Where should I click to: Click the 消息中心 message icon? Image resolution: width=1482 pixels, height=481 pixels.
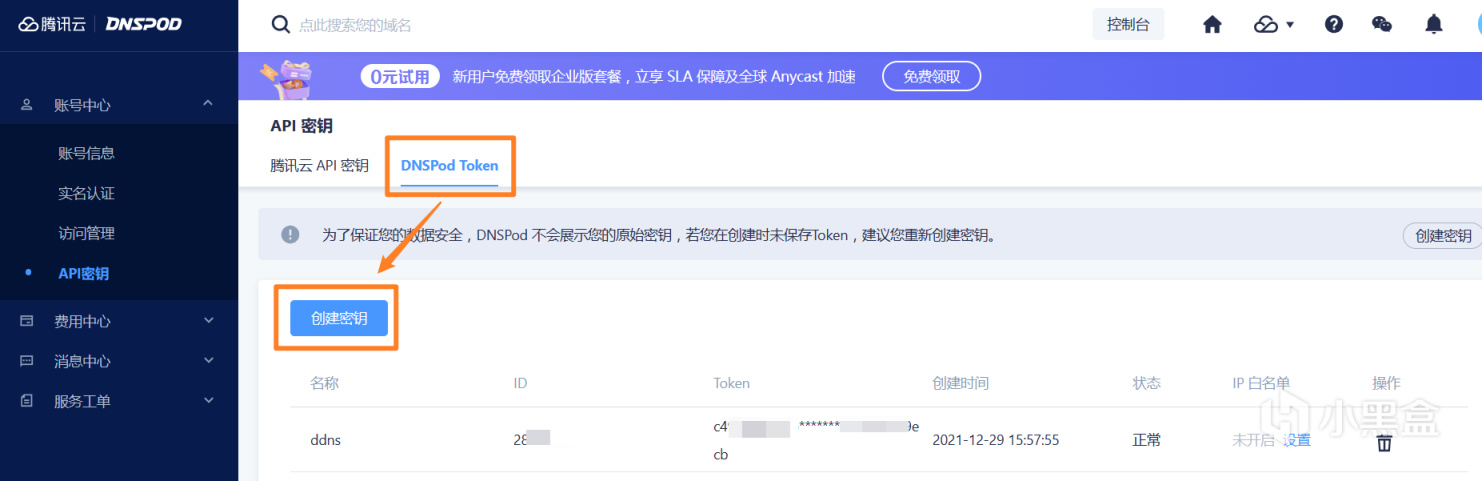(x=27, y=361)
